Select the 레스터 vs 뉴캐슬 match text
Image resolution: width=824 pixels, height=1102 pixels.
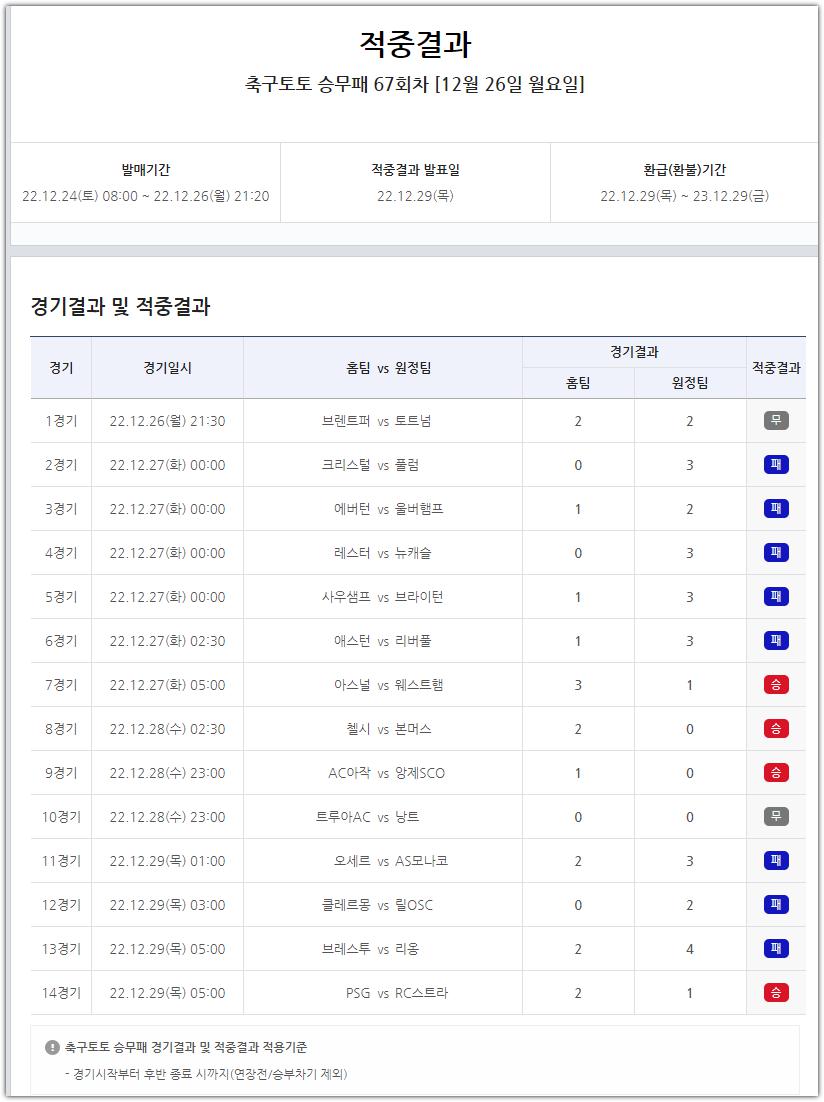[x=383, y=553]
